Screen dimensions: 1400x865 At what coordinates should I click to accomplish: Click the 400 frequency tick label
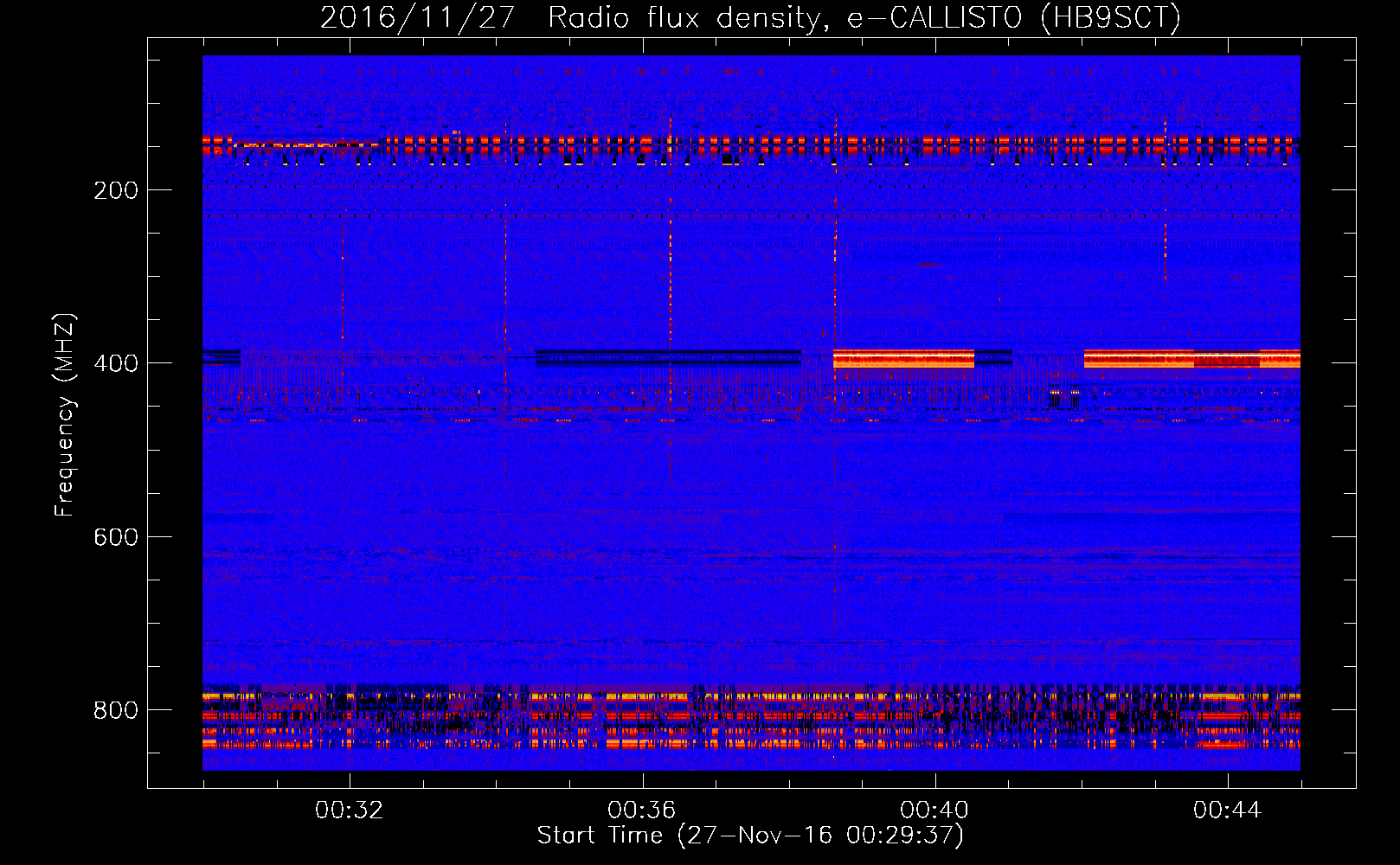[x=116, y=363]
